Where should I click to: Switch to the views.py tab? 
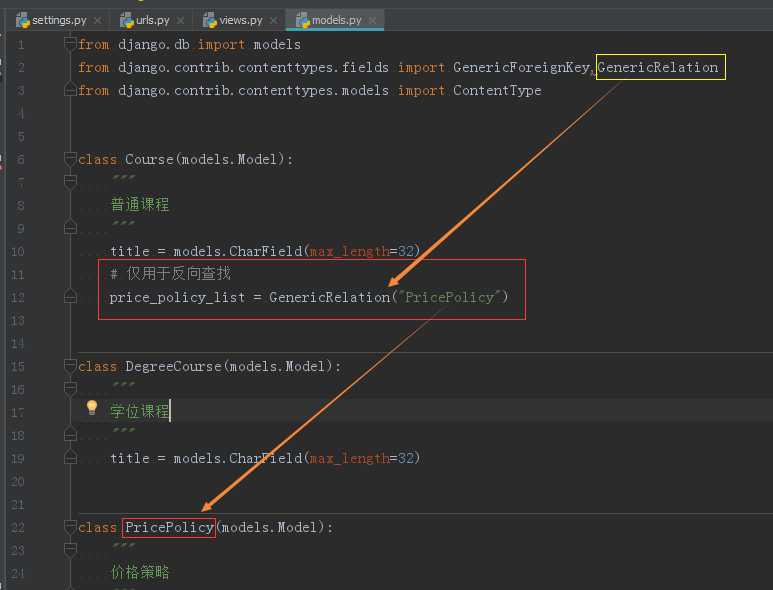(x=241, y=20)
